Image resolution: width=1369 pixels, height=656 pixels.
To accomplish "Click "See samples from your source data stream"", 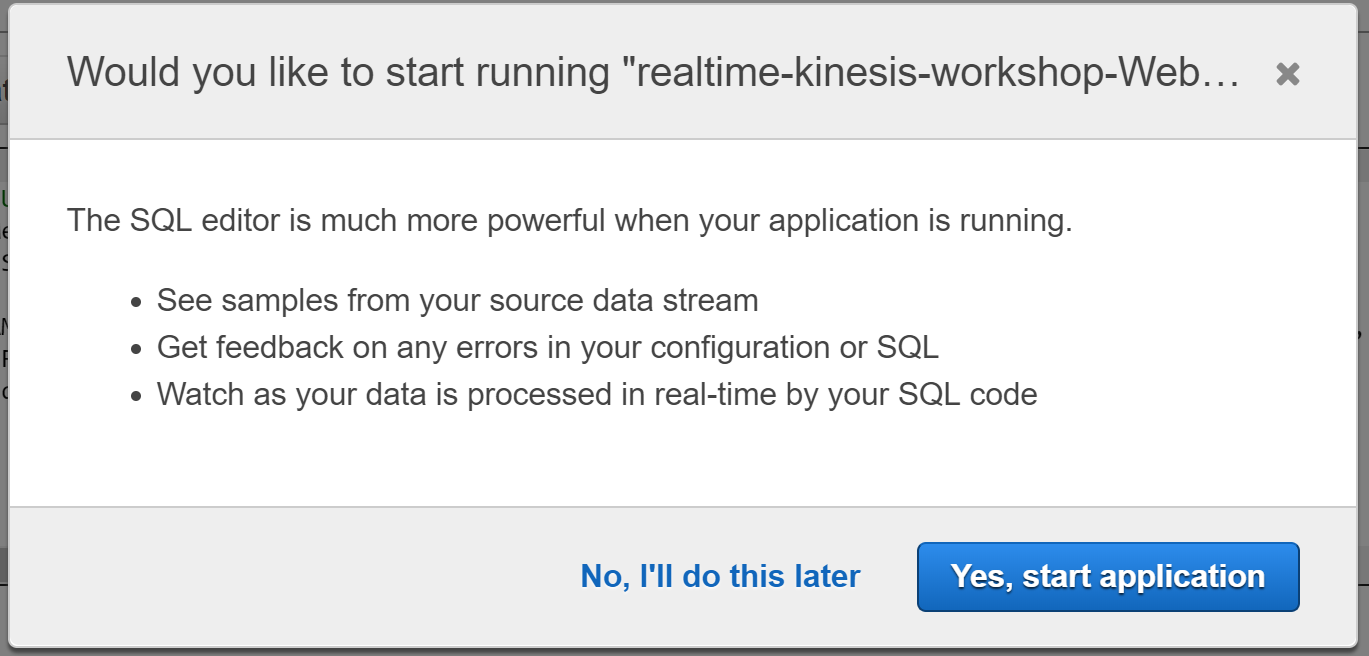I will pyautogui.click(x=458, y=301).
